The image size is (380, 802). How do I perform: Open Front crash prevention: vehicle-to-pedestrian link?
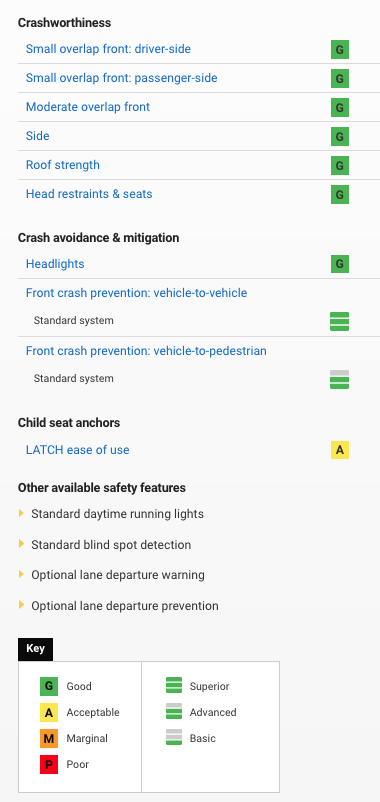coord(146,351)
